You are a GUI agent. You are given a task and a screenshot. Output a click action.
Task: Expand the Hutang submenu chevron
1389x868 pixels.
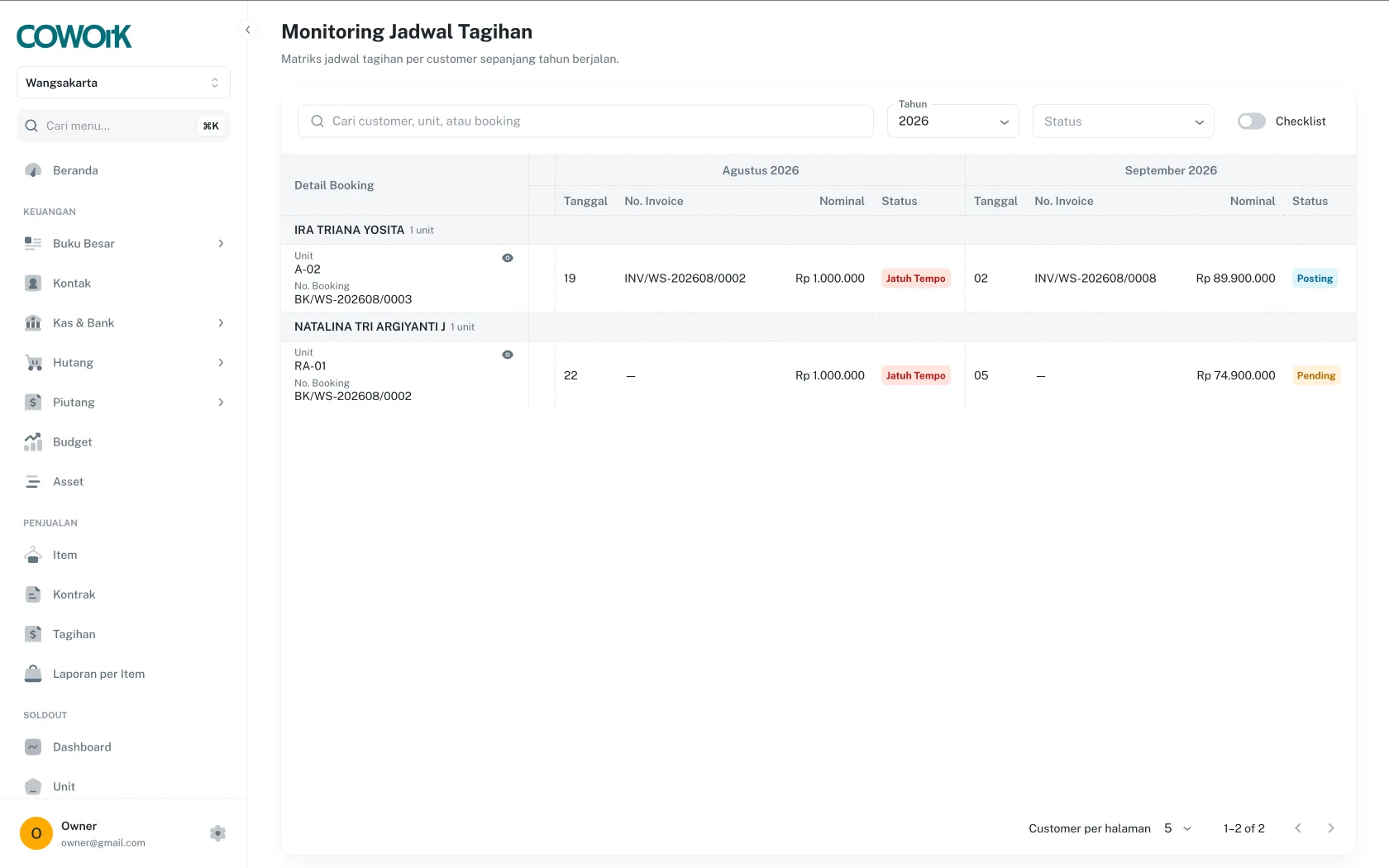(221, 362)
